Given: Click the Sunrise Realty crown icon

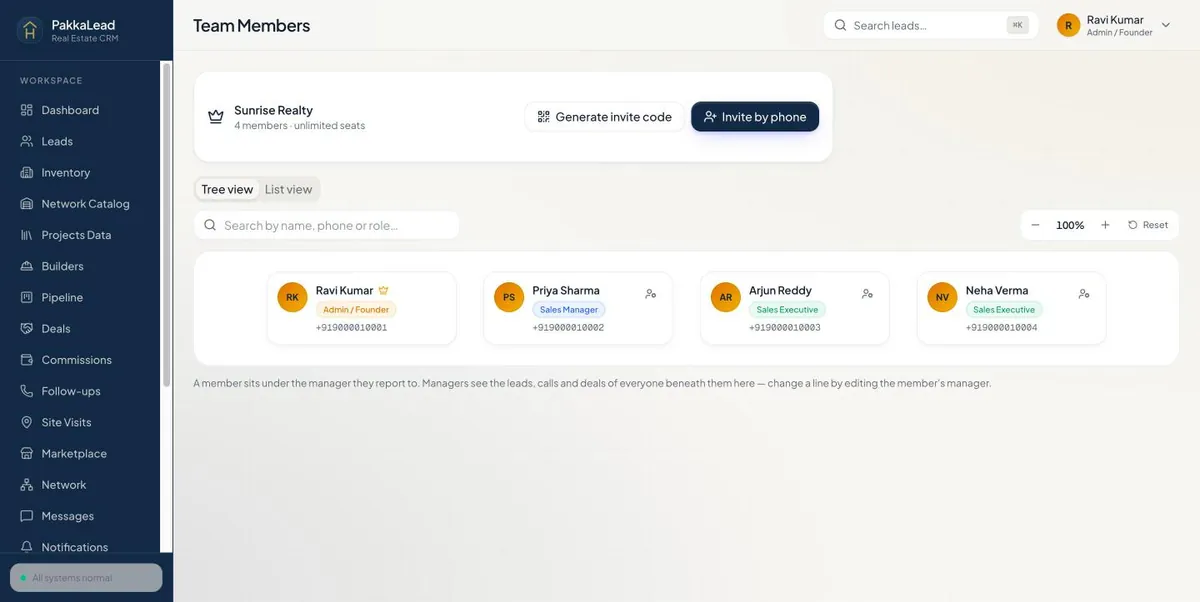Looking at the screenshot, I should point(216,117).
